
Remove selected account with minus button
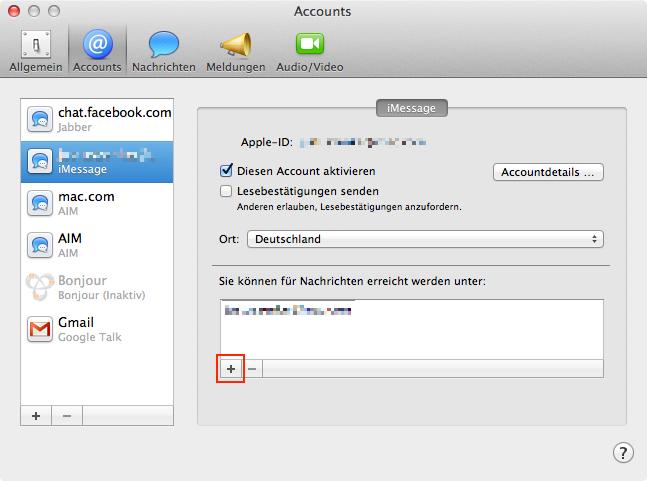(x=67, y=416)
